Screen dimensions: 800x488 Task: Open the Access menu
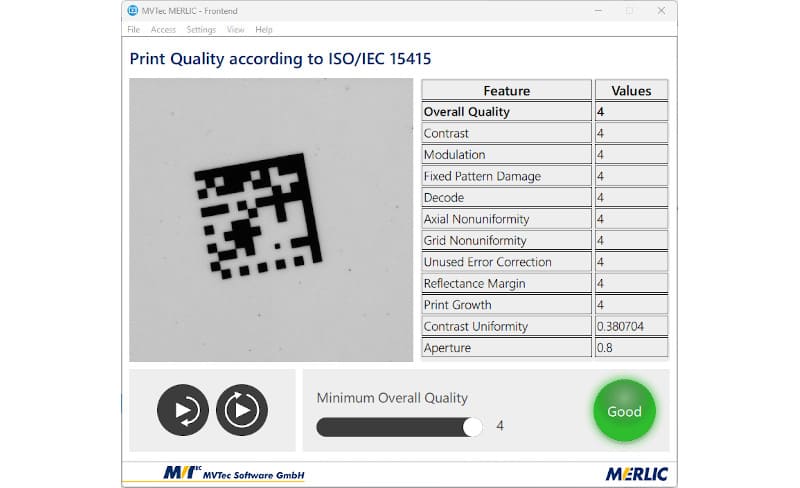pyautogui.click(x=163, y=30)
